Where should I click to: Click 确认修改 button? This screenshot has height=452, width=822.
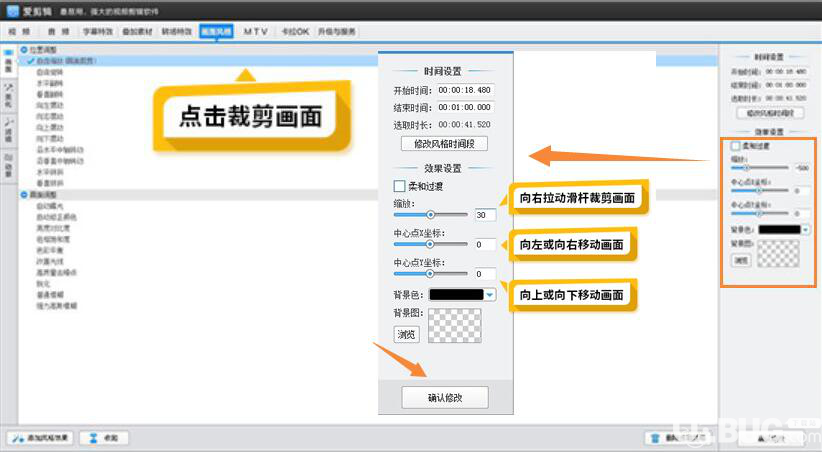pos(445,397)
